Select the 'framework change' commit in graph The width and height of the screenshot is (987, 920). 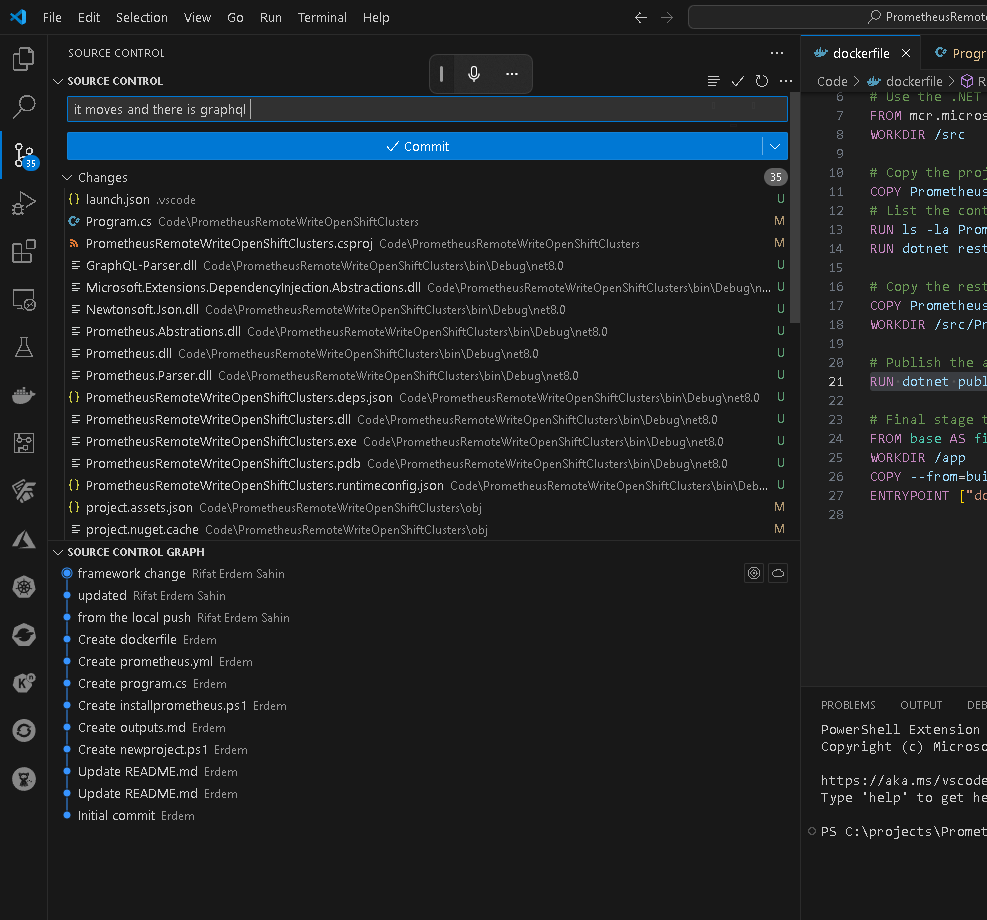click(422, 573)
